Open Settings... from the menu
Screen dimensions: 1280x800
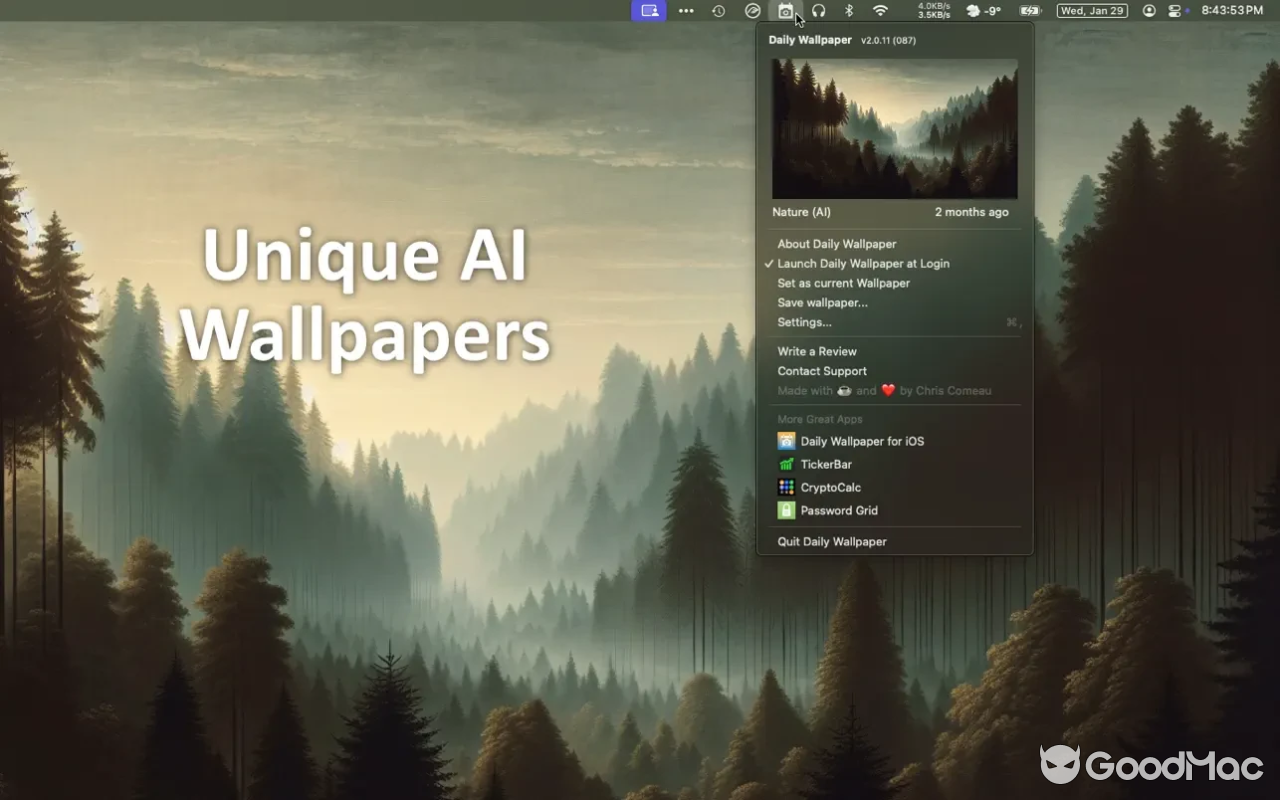click(x=804, y=322)
